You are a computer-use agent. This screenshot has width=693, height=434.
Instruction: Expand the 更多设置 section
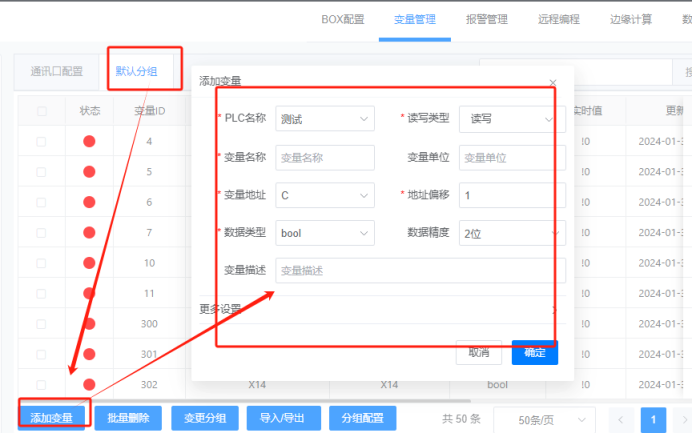tap(382, 309)
